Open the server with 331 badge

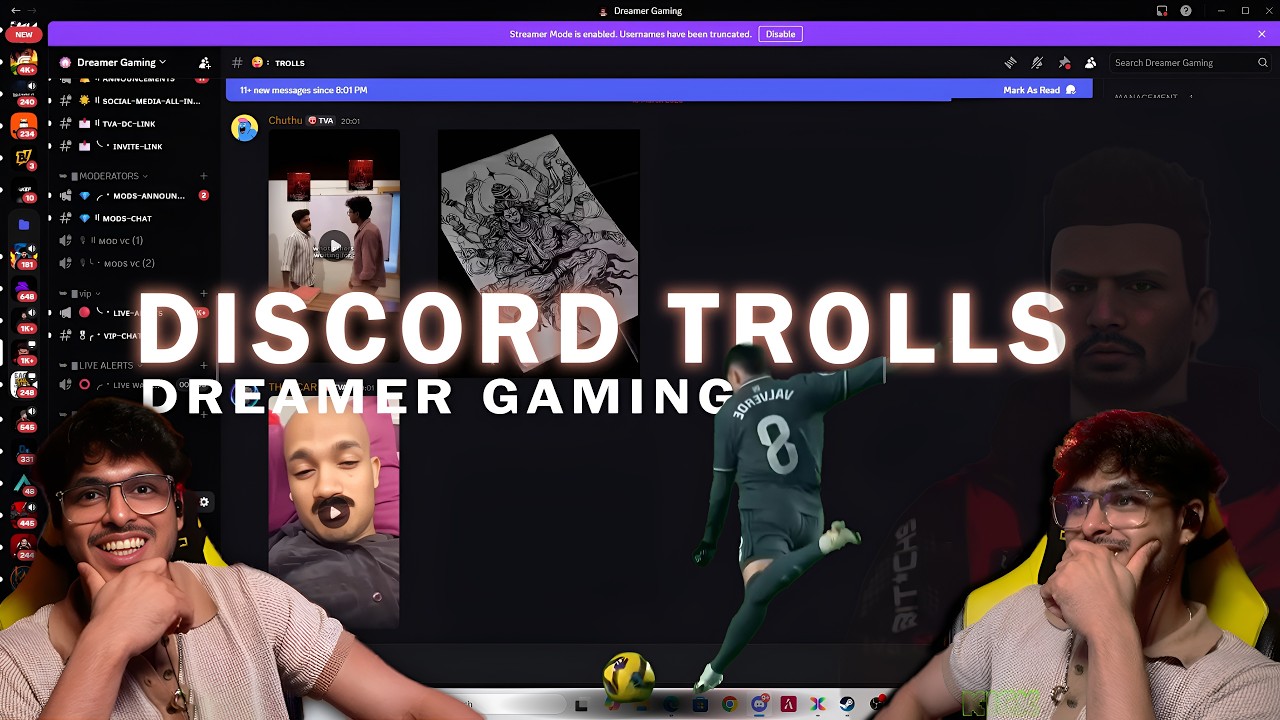click(x=24, y=450)
